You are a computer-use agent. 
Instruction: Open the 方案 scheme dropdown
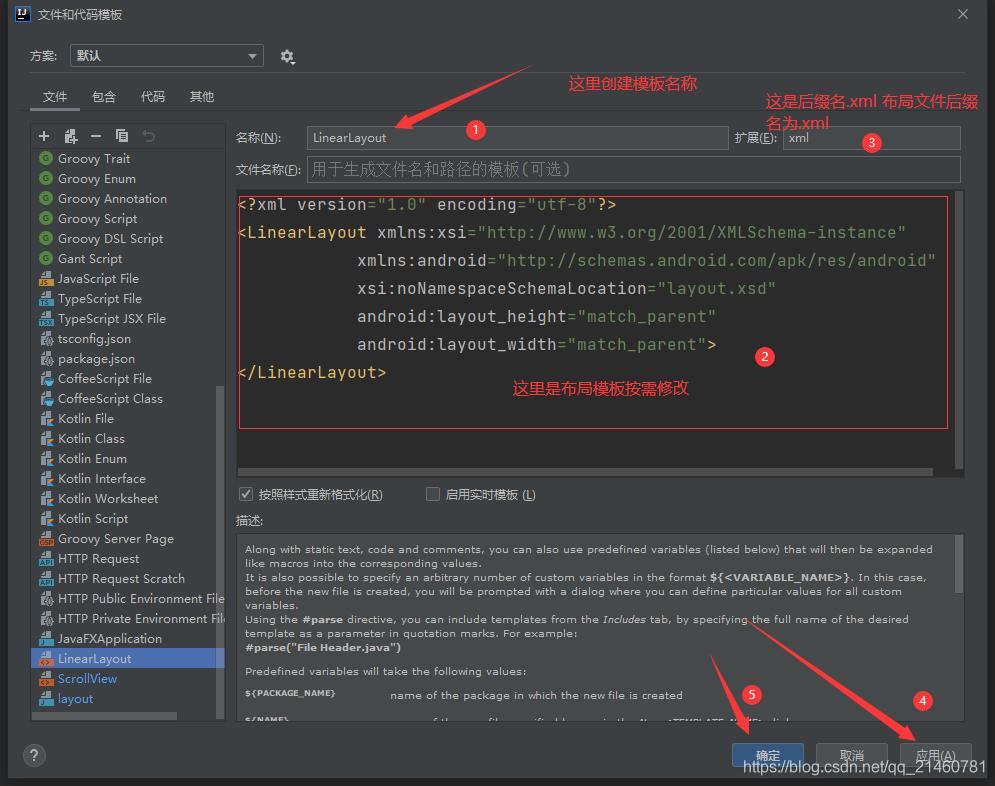(167, 56)
